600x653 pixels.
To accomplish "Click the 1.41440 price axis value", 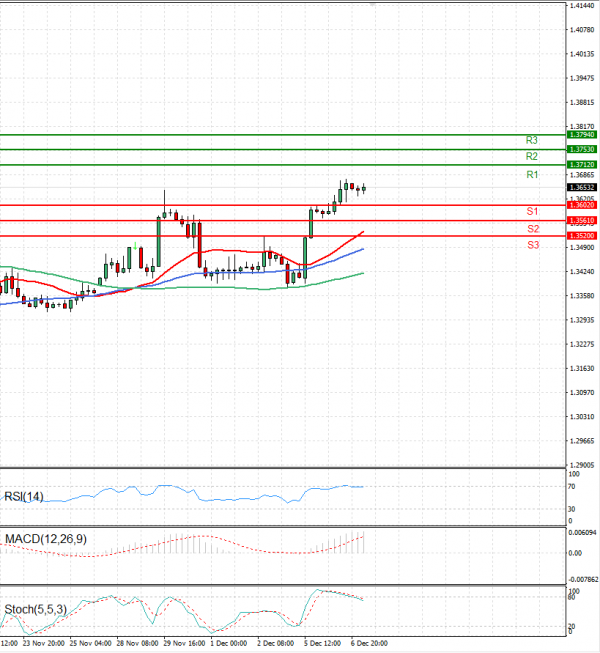I will [582, 6].
